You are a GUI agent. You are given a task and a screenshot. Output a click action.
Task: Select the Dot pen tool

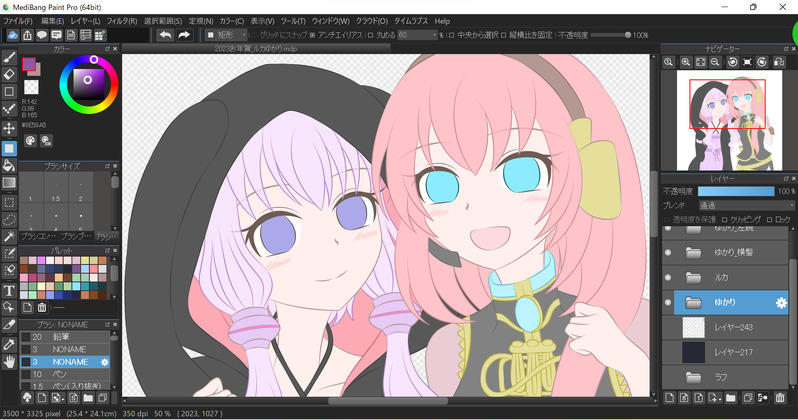click(x=9, y=109)
